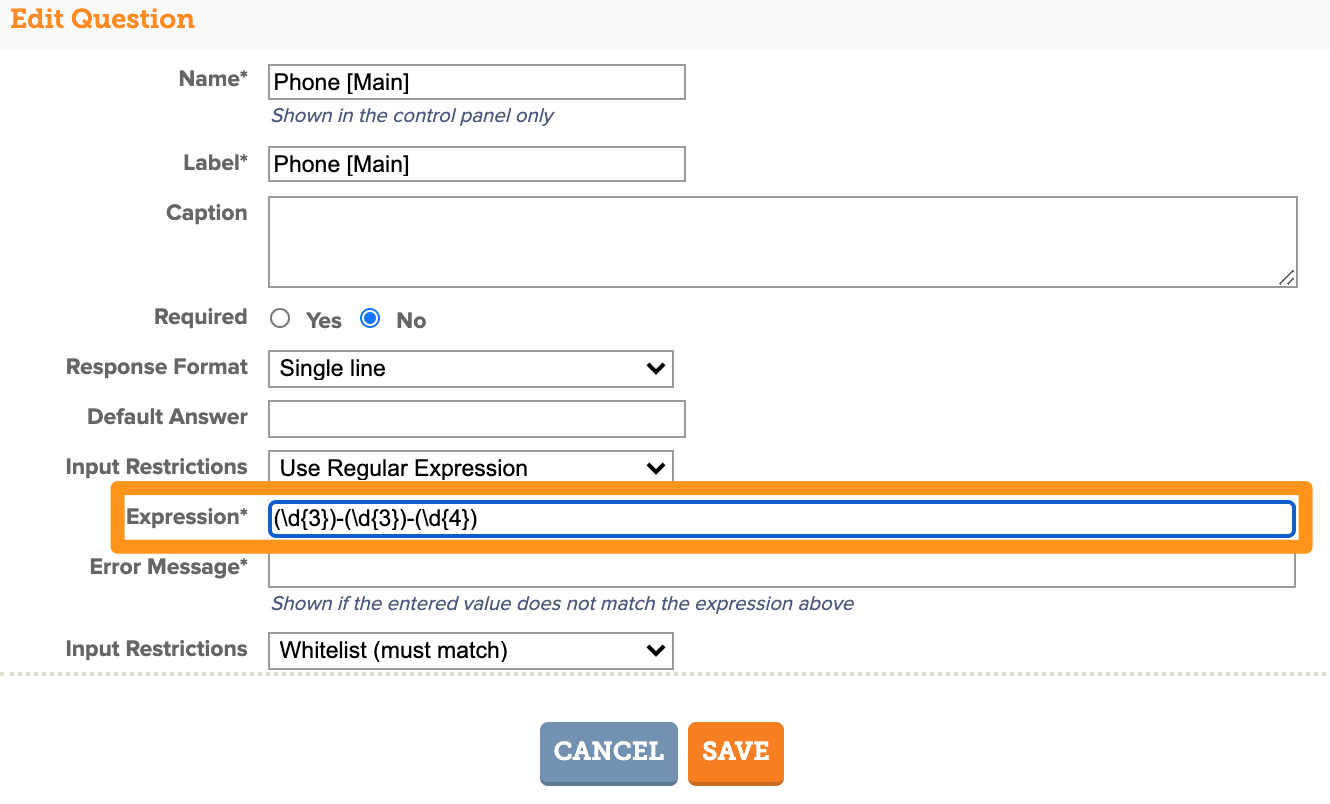Click the Caption field label
The width and height of the screenshot is (1330, 804).
coord(207,213)
